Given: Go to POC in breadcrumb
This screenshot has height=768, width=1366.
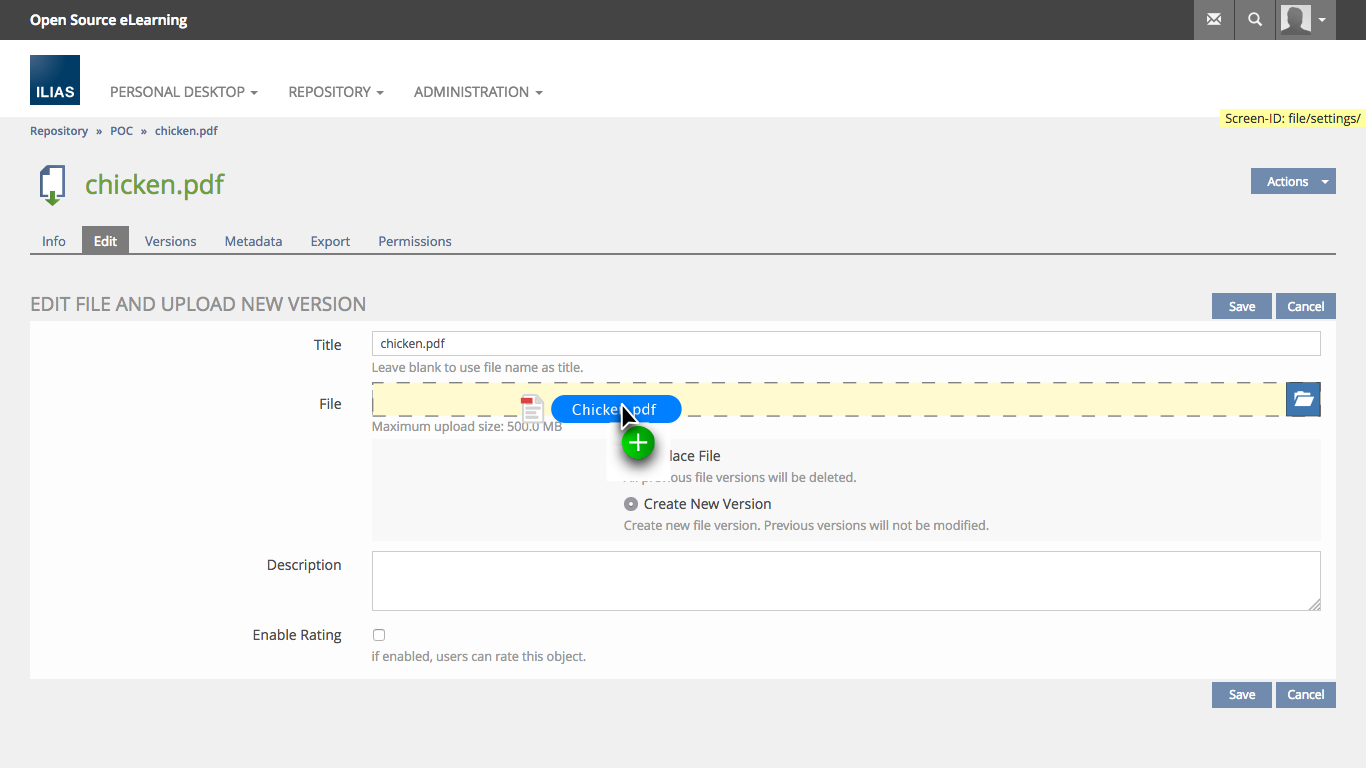Looking at the screenshot, I should click(121, 131).
